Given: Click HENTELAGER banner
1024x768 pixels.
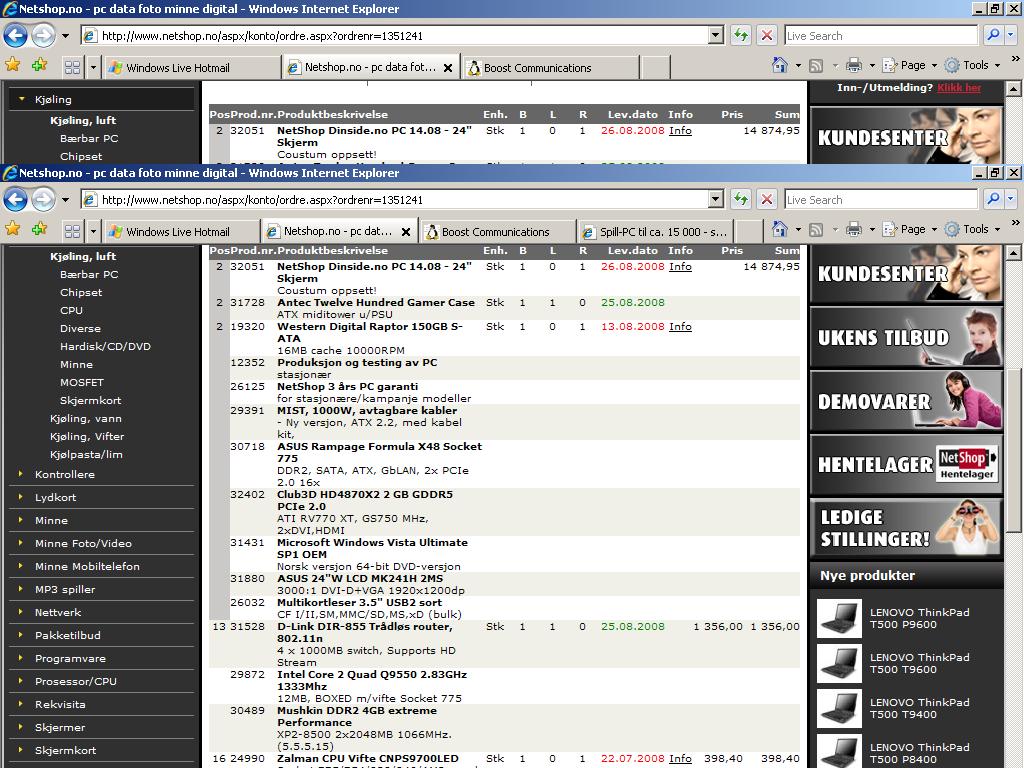Looking at the screenshot, I should (x=906, y=464).
